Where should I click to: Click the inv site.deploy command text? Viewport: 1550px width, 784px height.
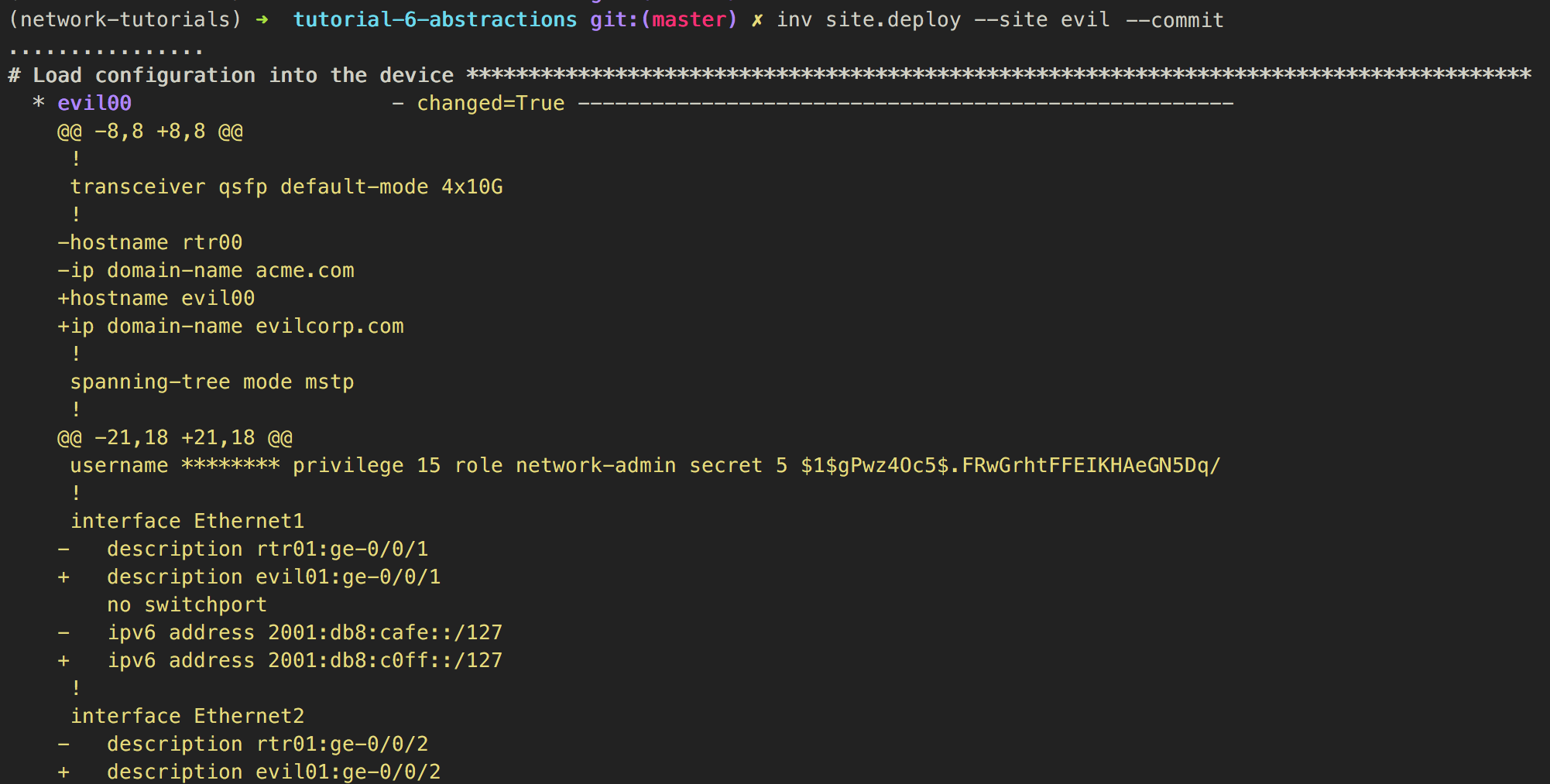[x=869, y=20]
